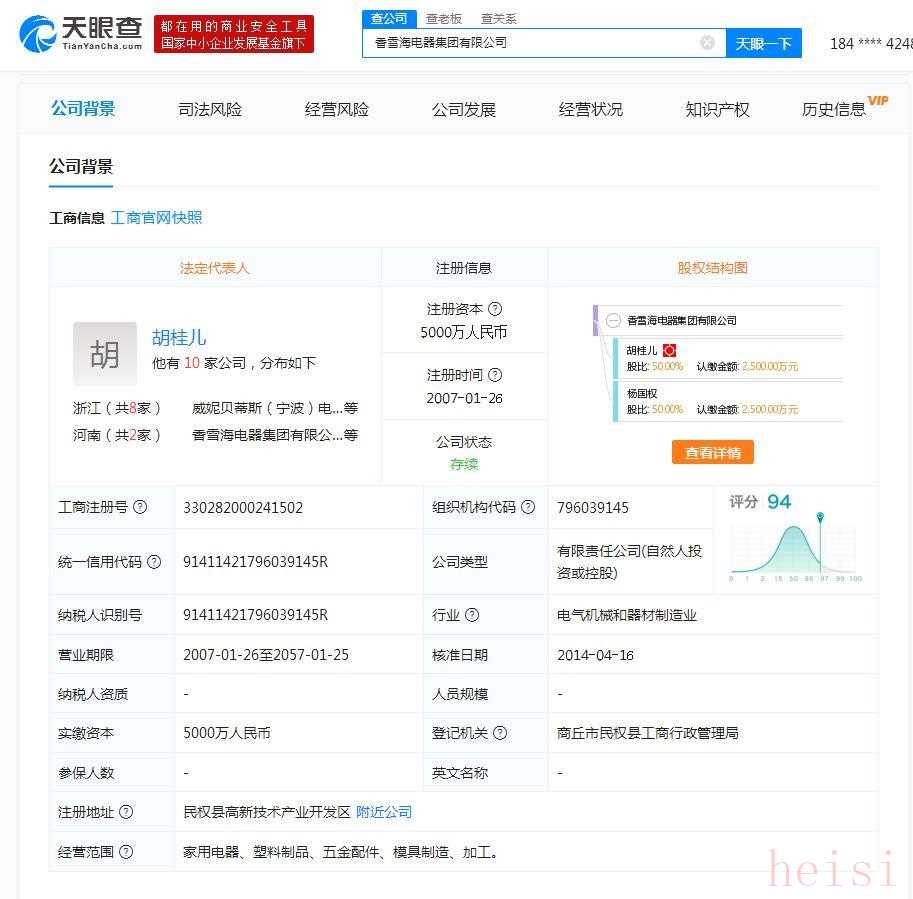Click the 胡 avatar thumbnail
Viewport: 913px width, 899px height.
pos(105,354)
